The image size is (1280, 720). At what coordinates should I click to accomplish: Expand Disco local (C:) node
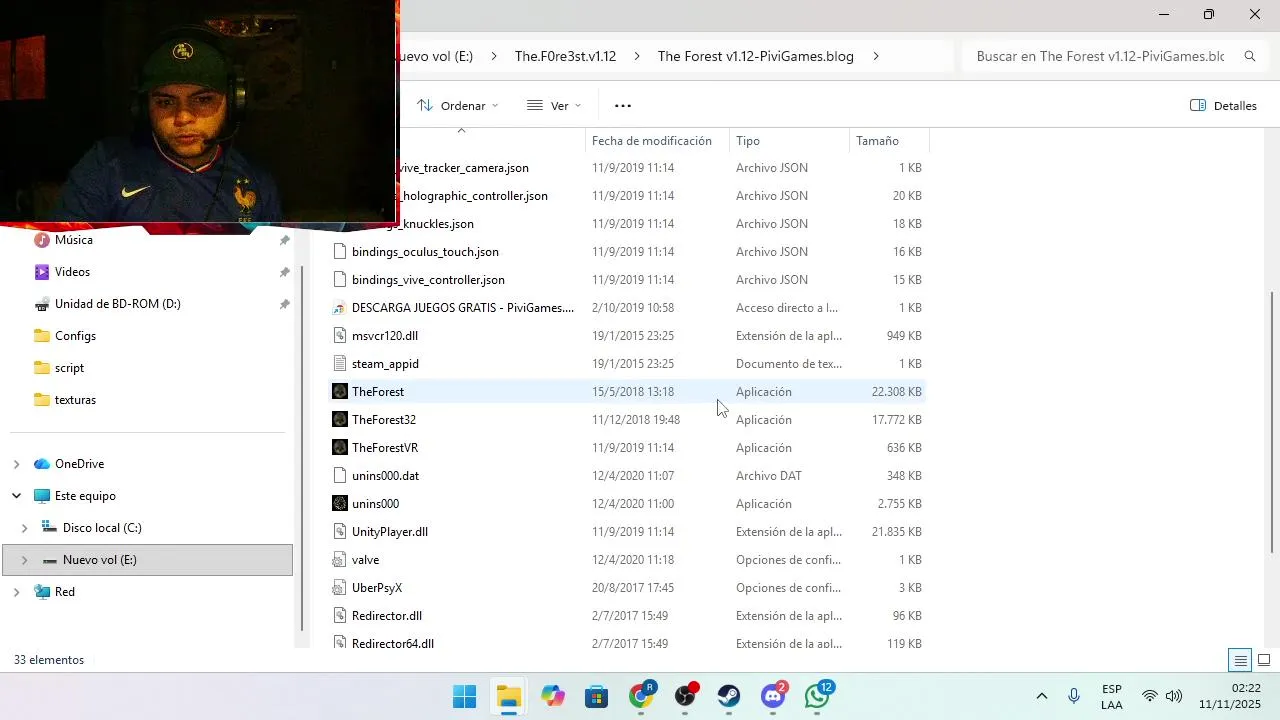click(24, 528)
